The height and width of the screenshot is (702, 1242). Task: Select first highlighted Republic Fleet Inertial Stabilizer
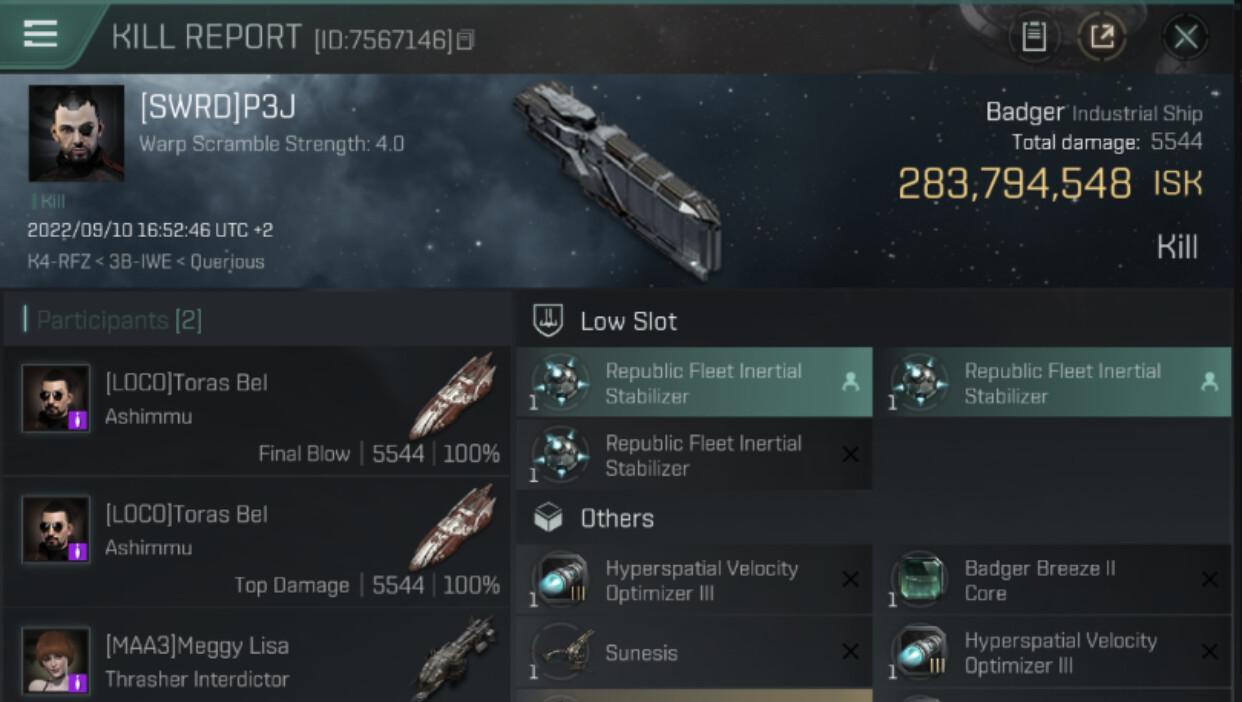(x=694, y=383)
